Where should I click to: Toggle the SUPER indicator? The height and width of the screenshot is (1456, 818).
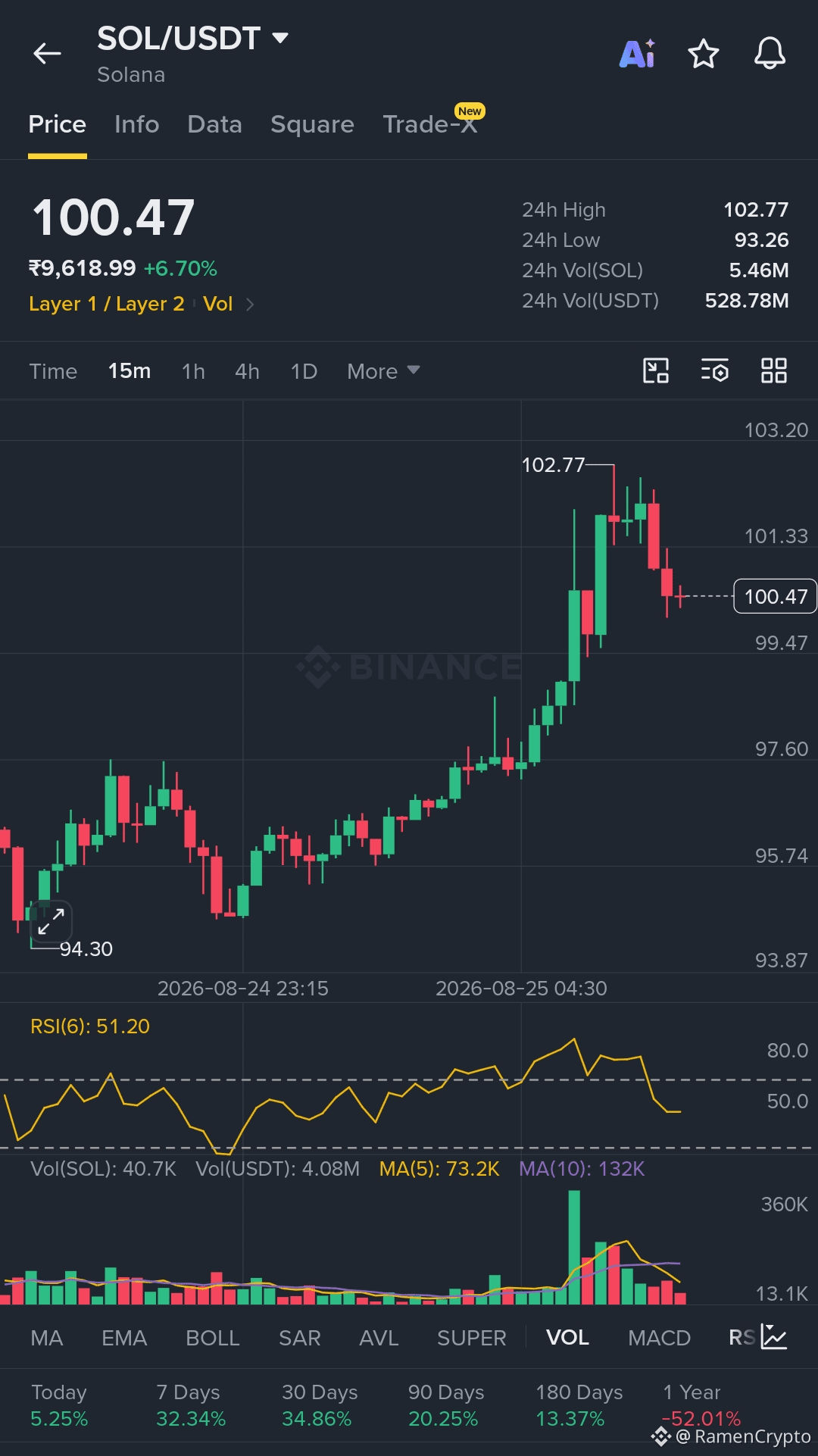pyautogui.click(x=472, y=1338)
